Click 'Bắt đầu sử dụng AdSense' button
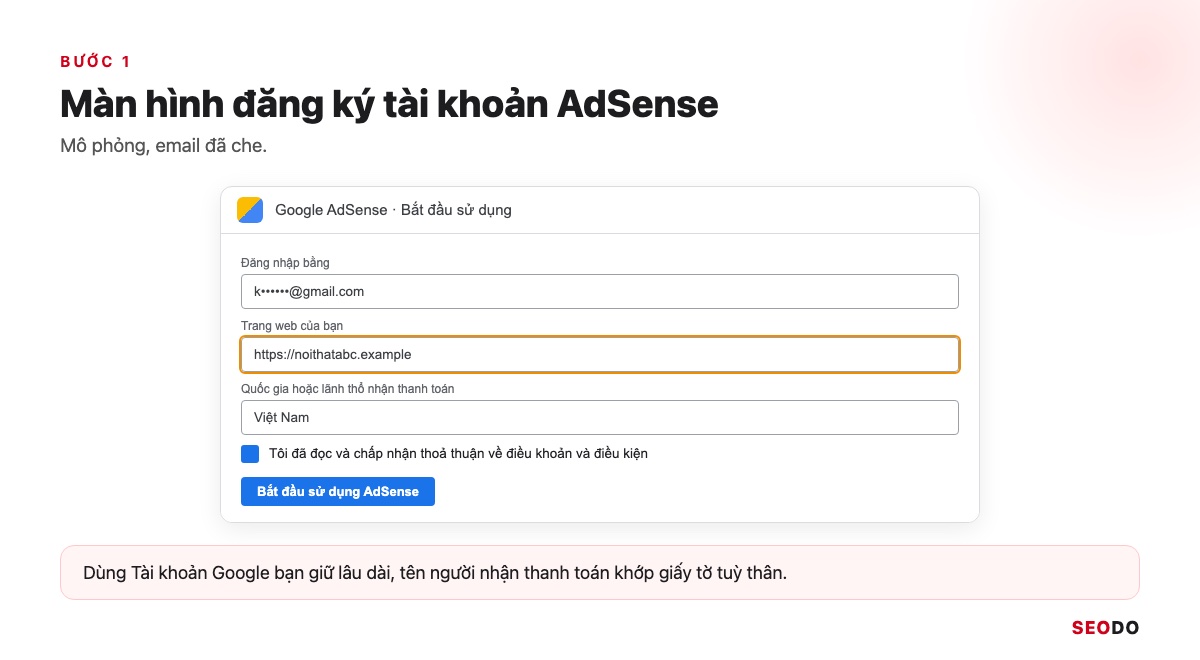 tap(338, 492)
